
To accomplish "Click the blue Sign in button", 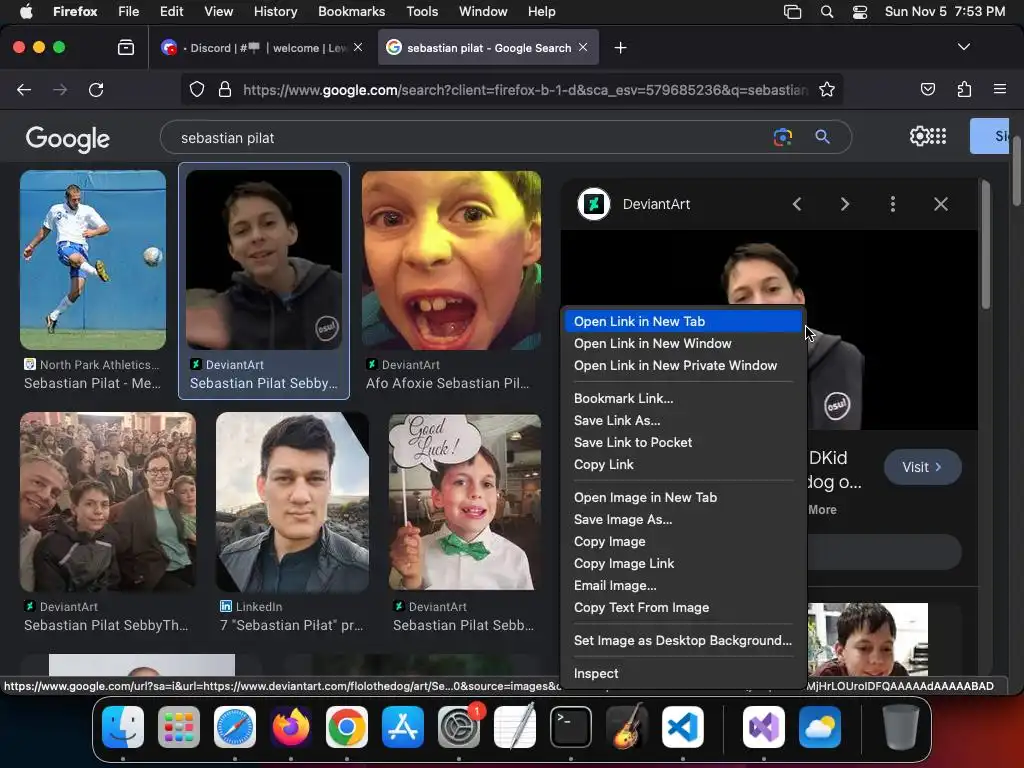I will click(990, 136).
